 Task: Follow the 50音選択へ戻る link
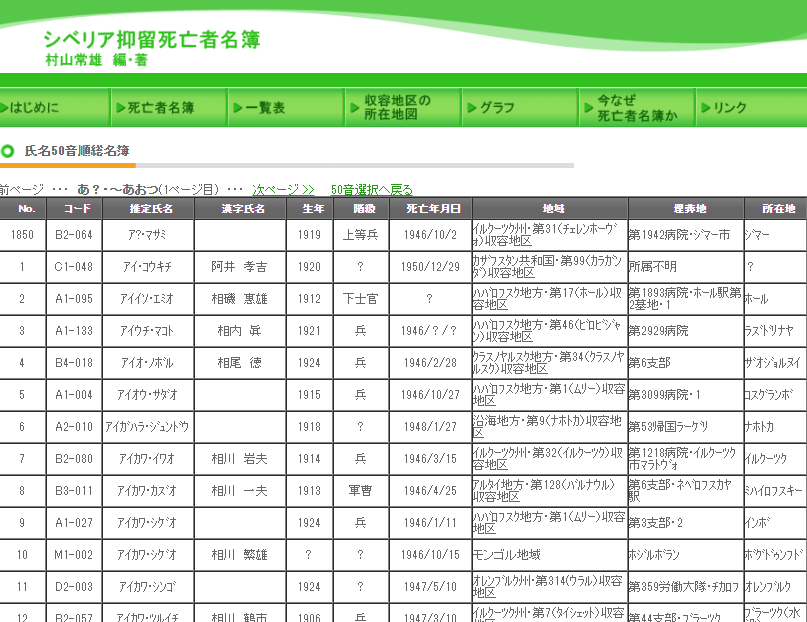tap(372, 190)
